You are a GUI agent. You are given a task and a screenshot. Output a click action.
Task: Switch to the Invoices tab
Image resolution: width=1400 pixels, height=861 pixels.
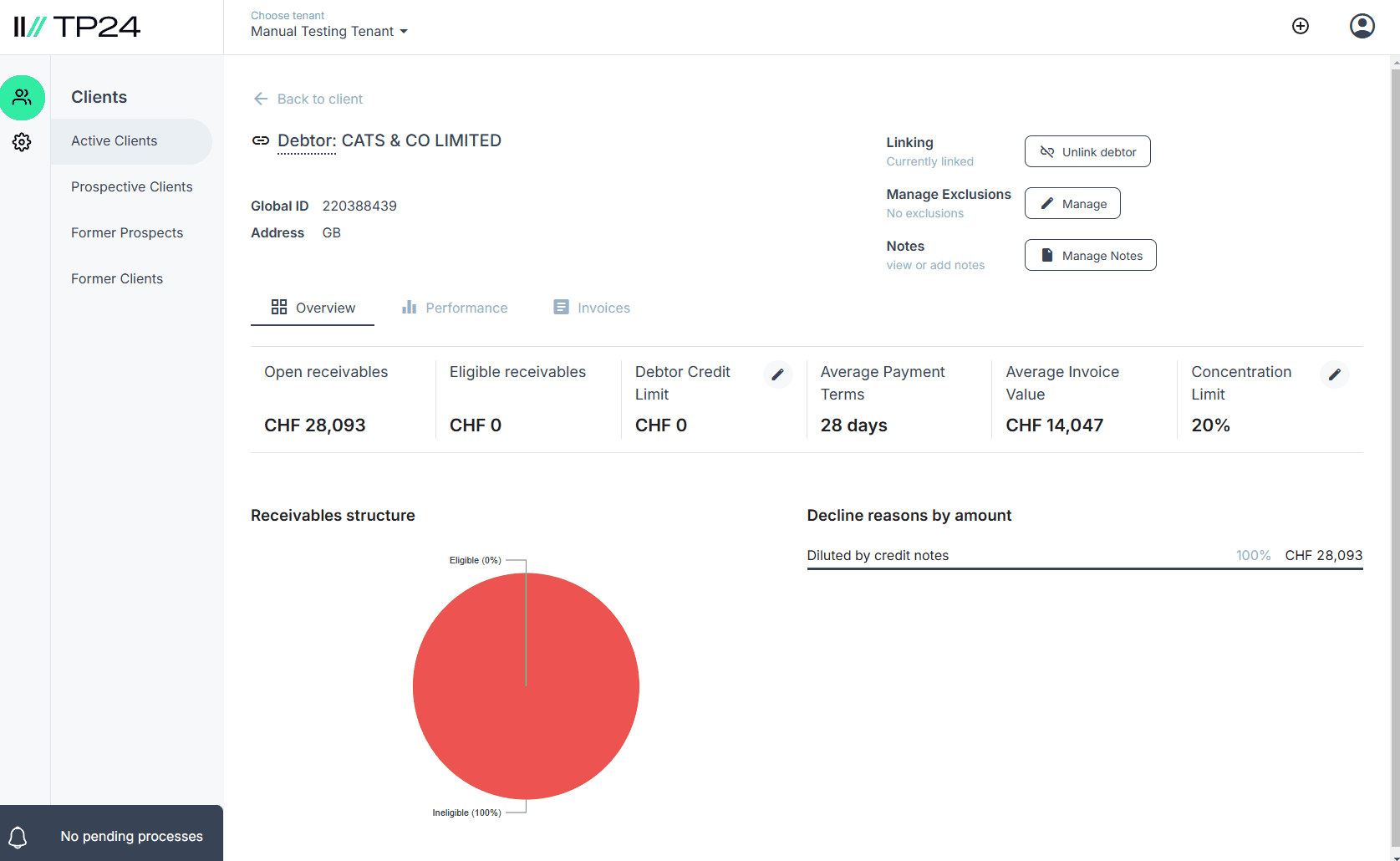592,308
